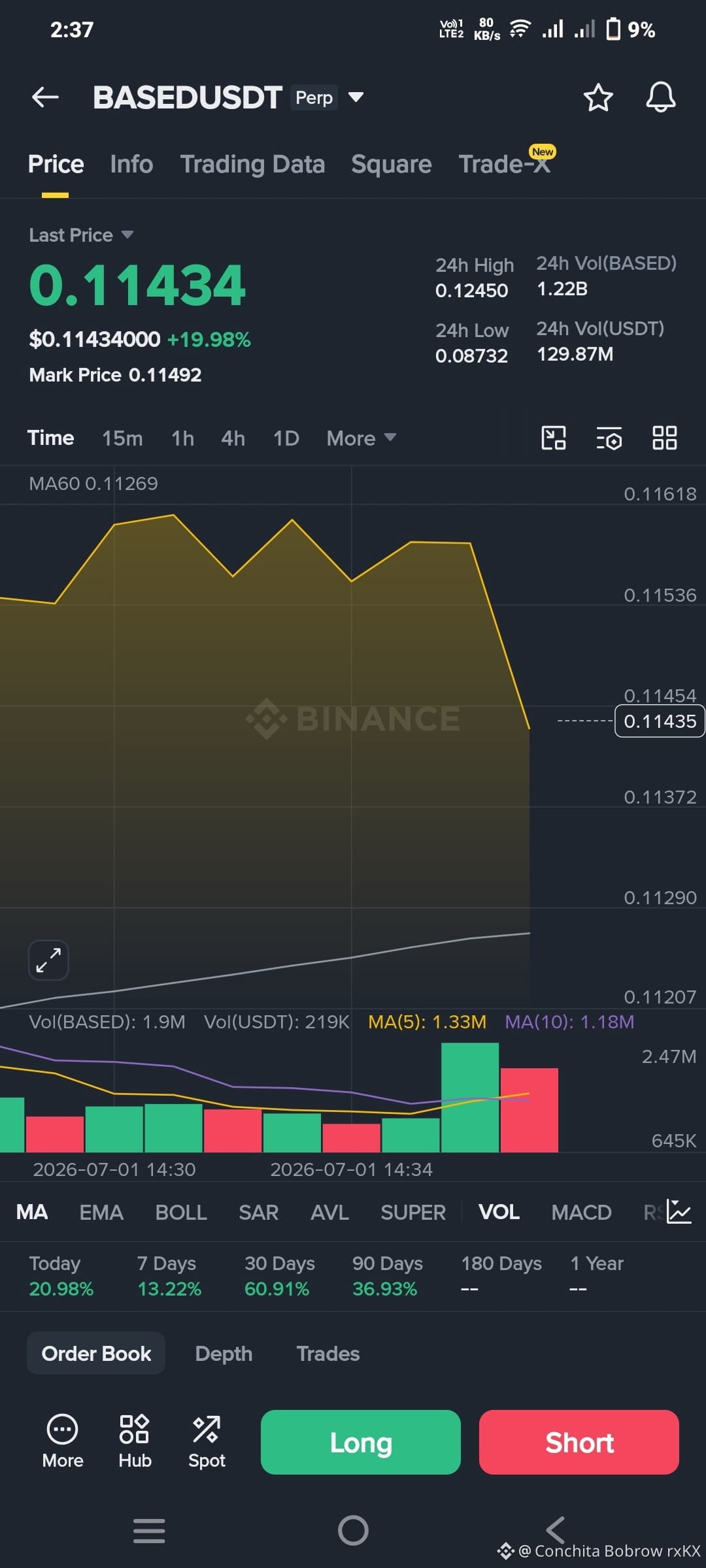Toggle SUPER indicator
This screenshot has width=706, height=1568.
(x=413, y=1212)
